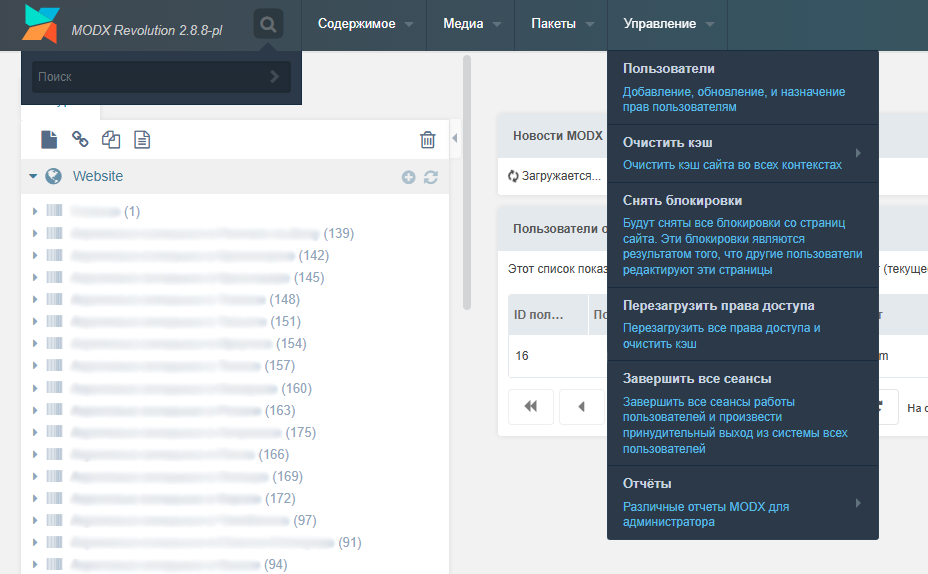The image size is (928, 574).
Task: Open the Содержимое menu
Action: point(364,24)
